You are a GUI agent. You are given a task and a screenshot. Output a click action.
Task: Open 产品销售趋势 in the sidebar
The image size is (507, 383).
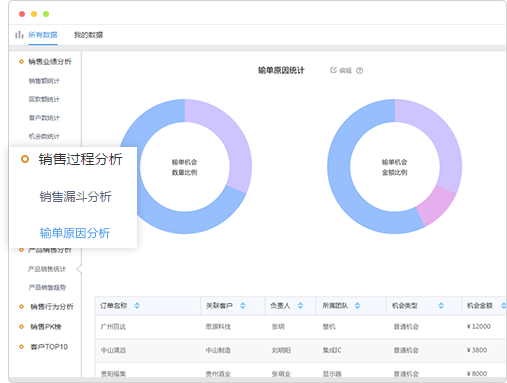pyautogui.click(x=47, y=287)
